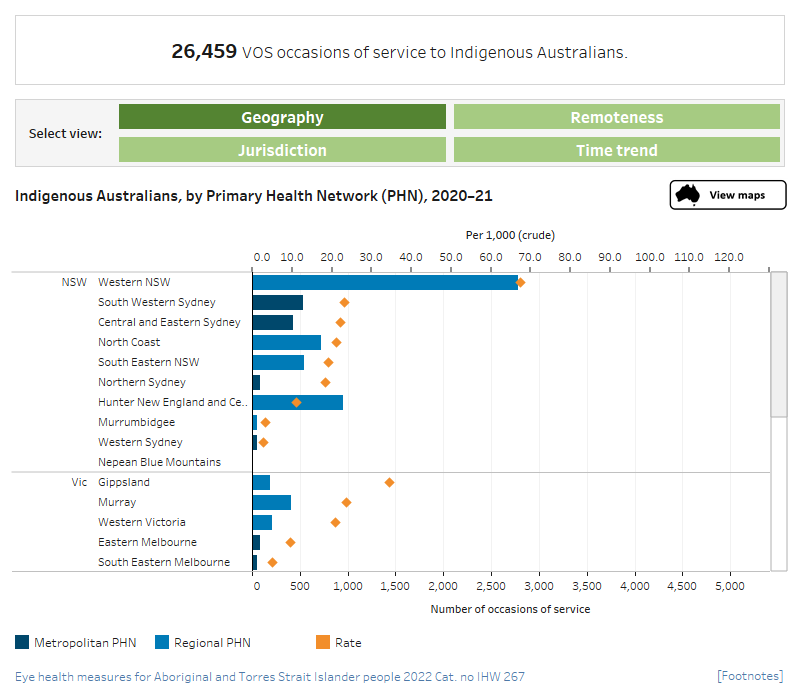This screenshot has width=800, height=700.
Task: Click the Western NSW bar
Action: (x=385, y=282)
